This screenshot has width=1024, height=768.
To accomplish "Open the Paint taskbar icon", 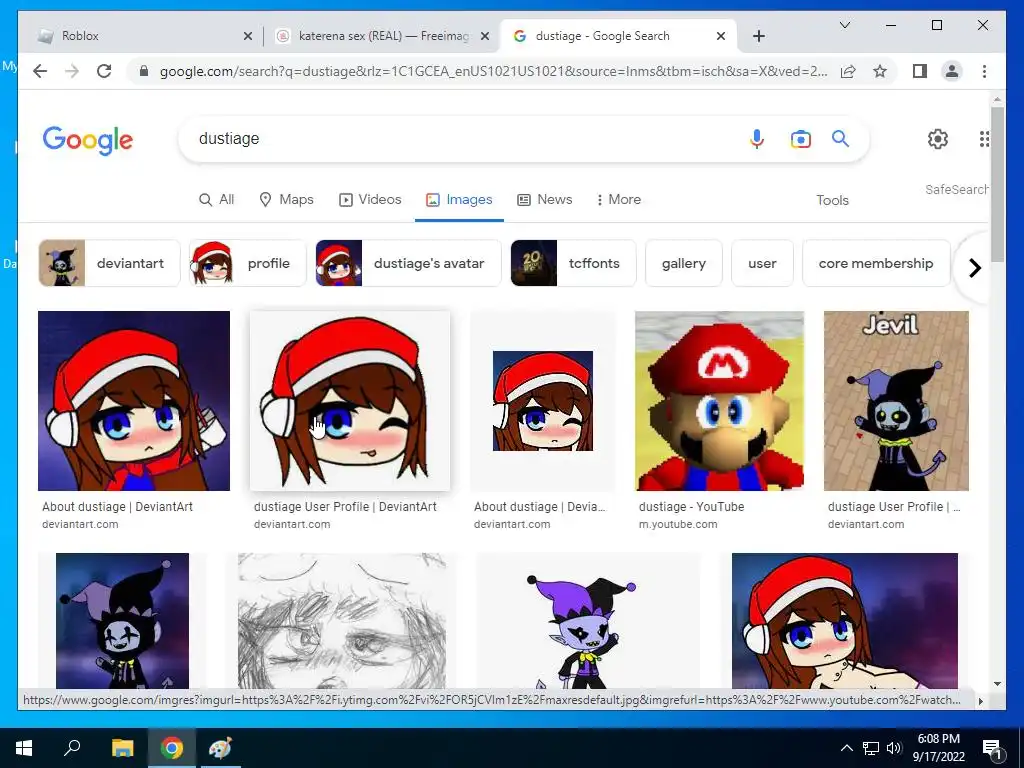I will [x=220, y=748].
